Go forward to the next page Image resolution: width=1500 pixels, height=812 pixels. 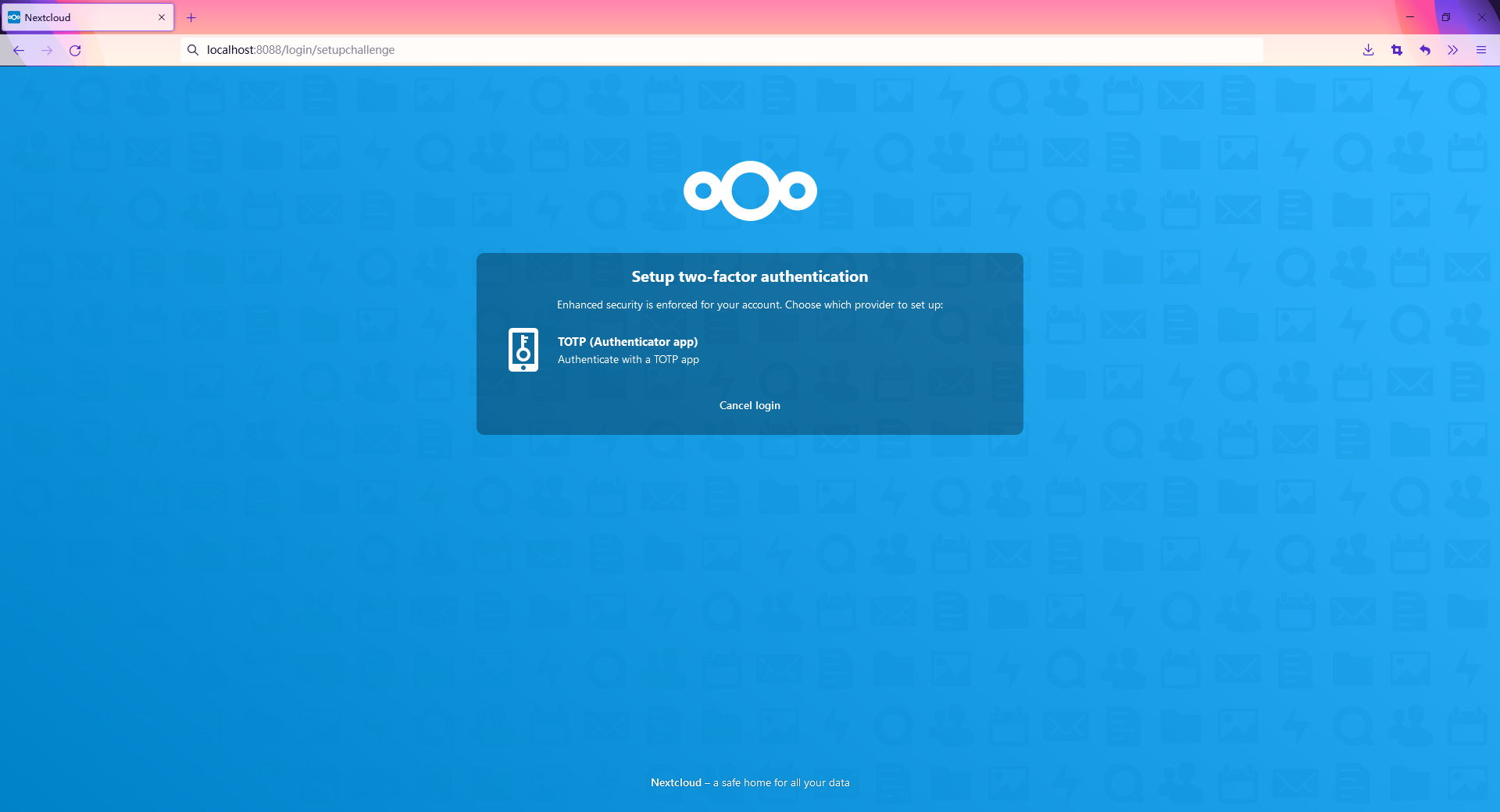(x=47, y=50)
